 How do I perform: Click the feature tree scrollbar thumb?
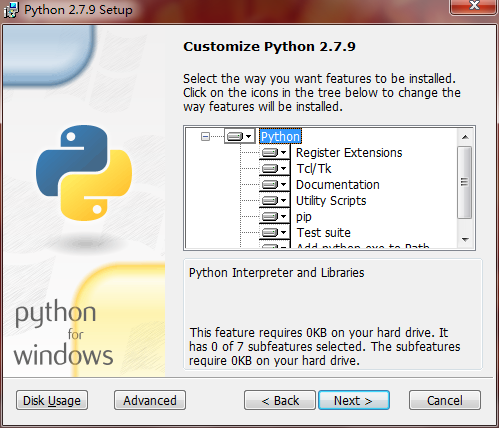coord(465,182)
